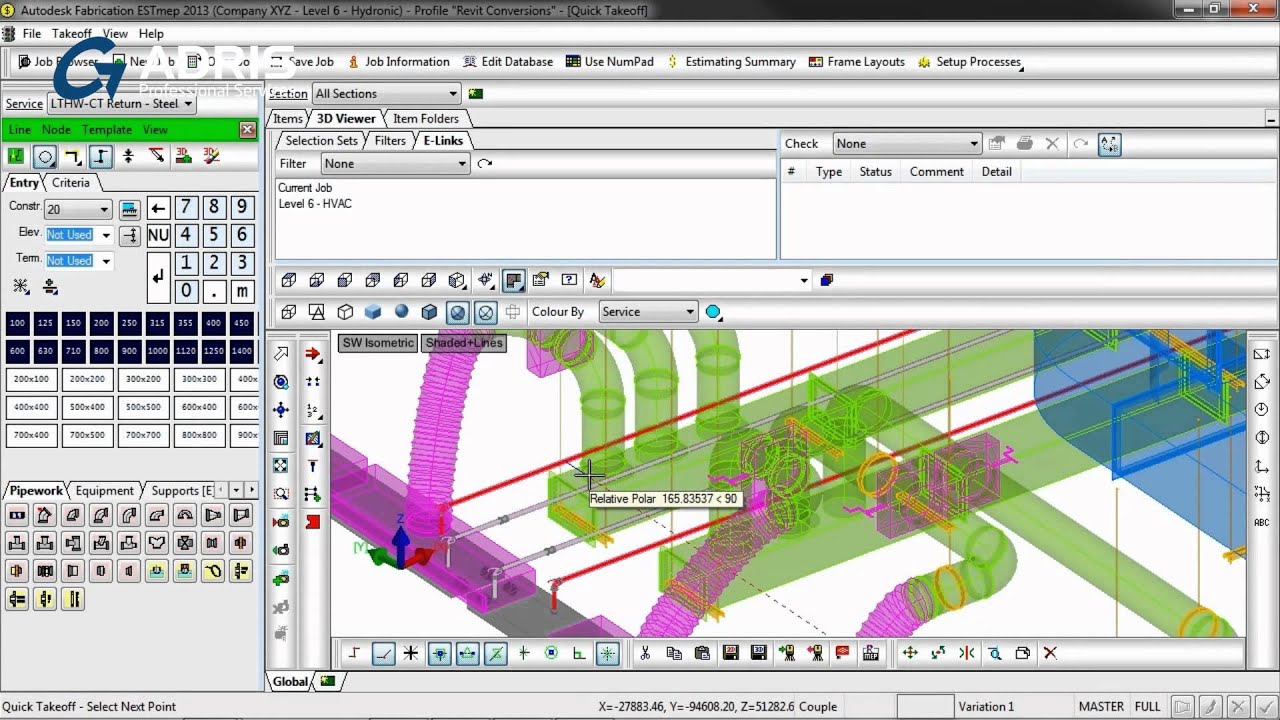Click the text annotation pencil icon
This screenshot has height=720, width=1280.
click(597, 280)
